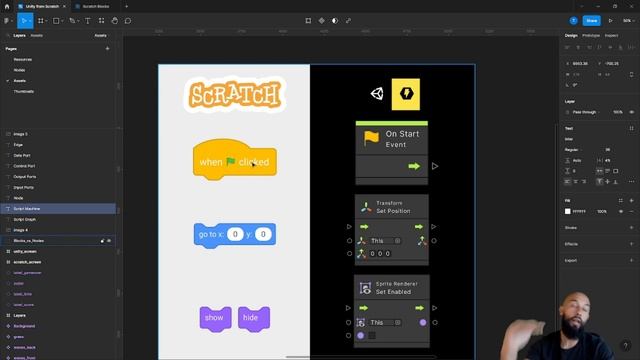Select the unity_screen layer

[x=58, y=251]
